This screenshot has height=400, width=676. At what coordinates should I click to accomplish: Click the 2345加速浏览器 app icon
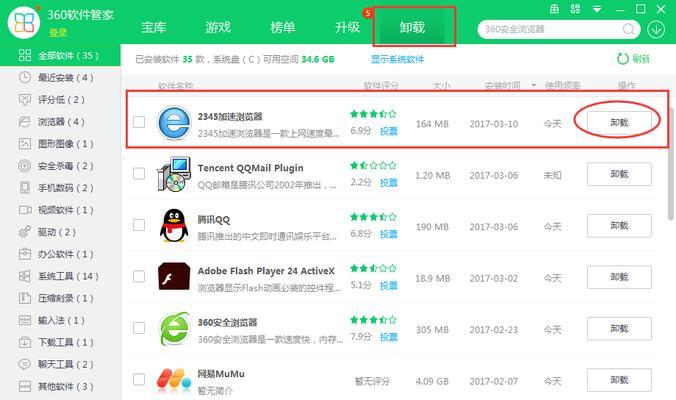point(174,122)
